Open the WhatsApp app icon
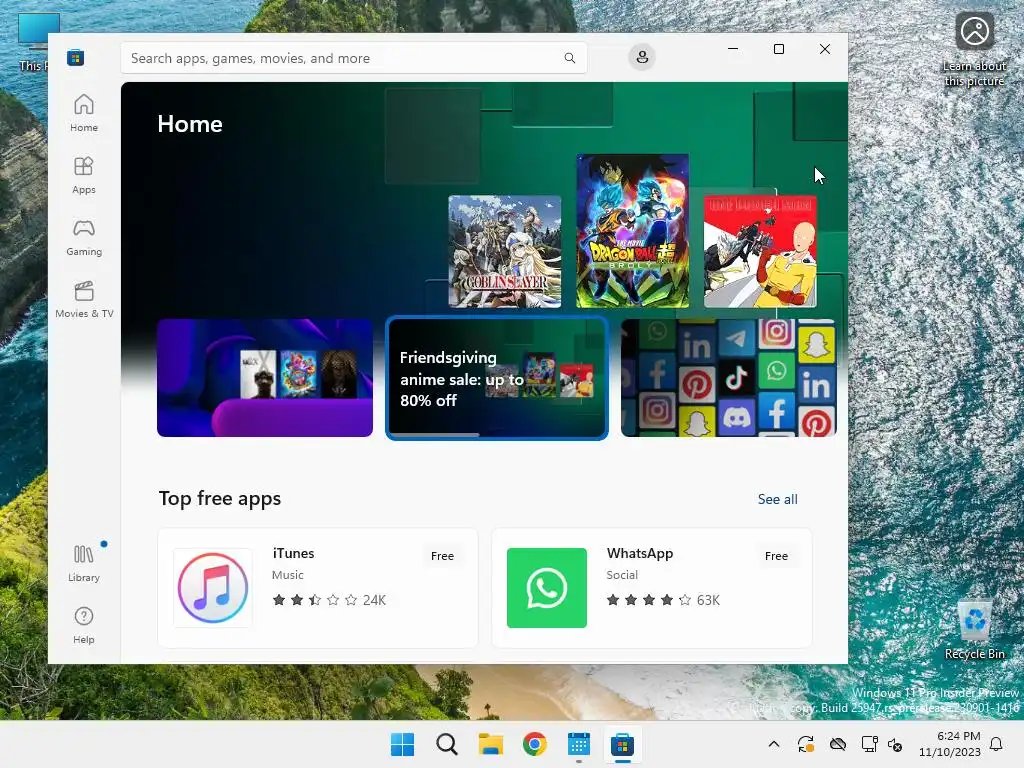Viewport: 1024px width, 768px height. point(547,588)
